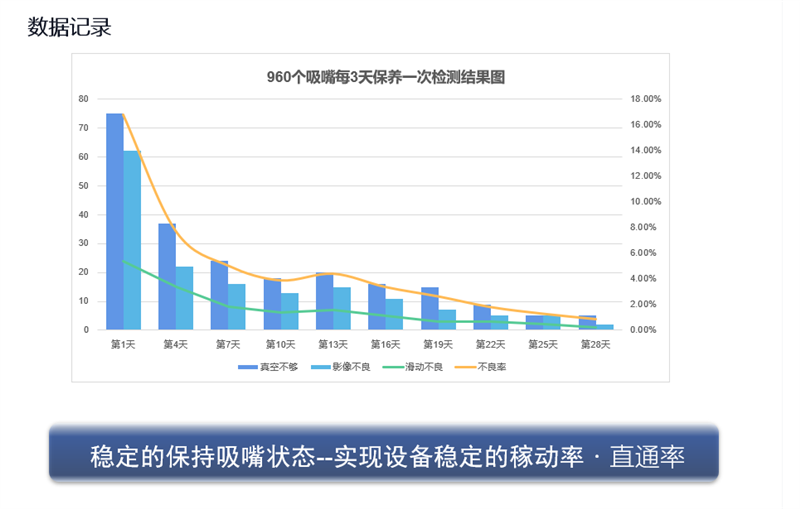Click the 第28天 x-axis label
Image resolution: width=800 pixels, height=509 pixels.
click(595, 343)
